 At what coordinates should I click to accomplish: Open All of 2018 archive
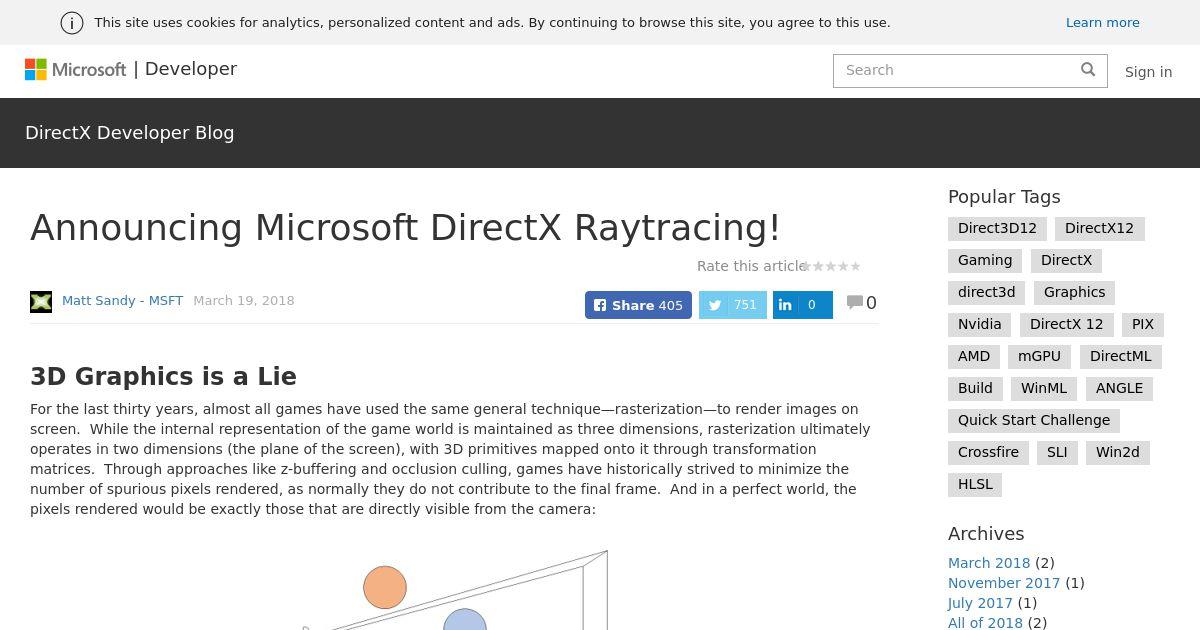[985, 623]
